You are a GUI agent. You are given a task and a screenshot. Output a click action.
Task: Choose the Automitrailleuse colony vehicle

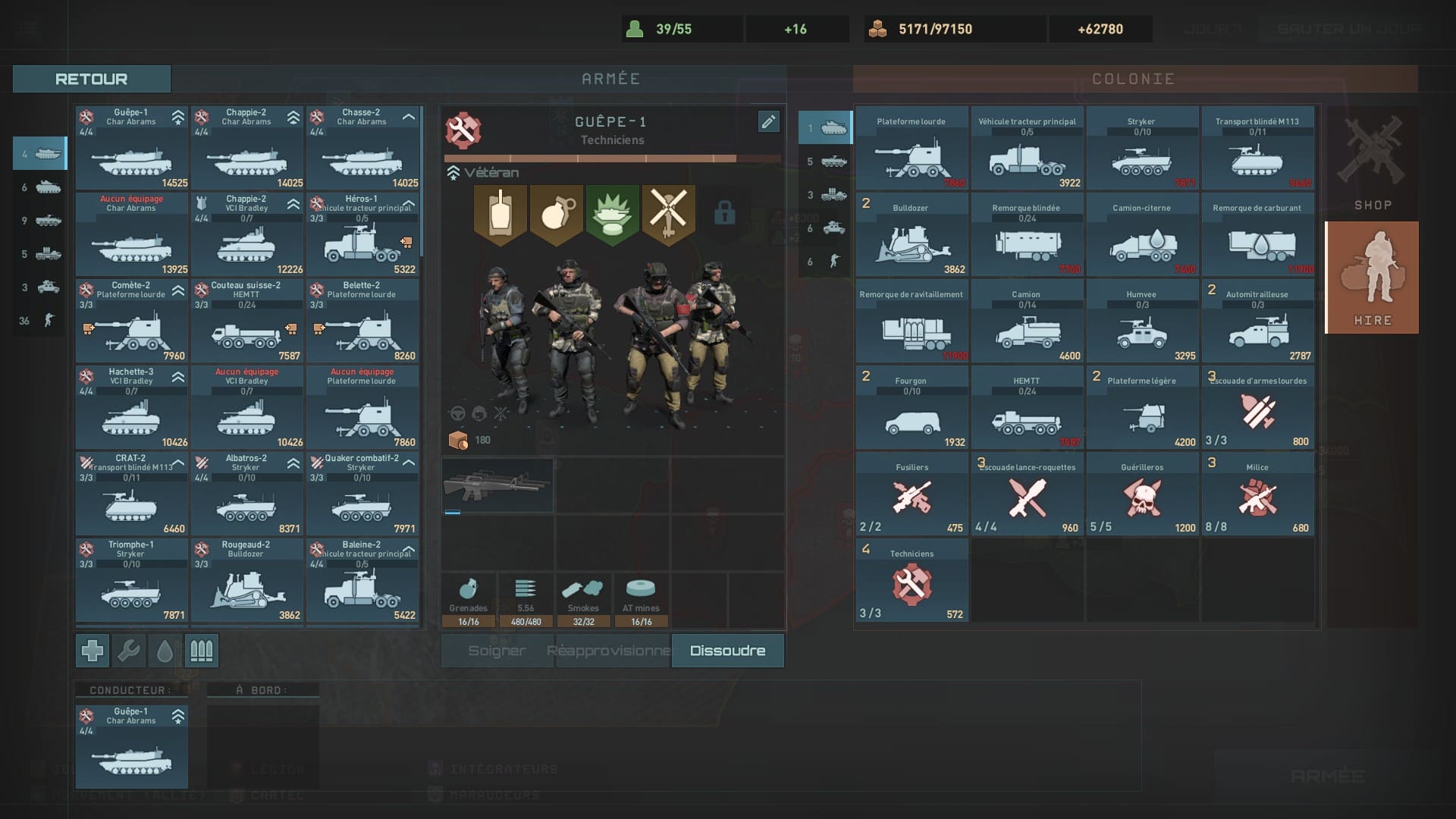point(1258,321)
